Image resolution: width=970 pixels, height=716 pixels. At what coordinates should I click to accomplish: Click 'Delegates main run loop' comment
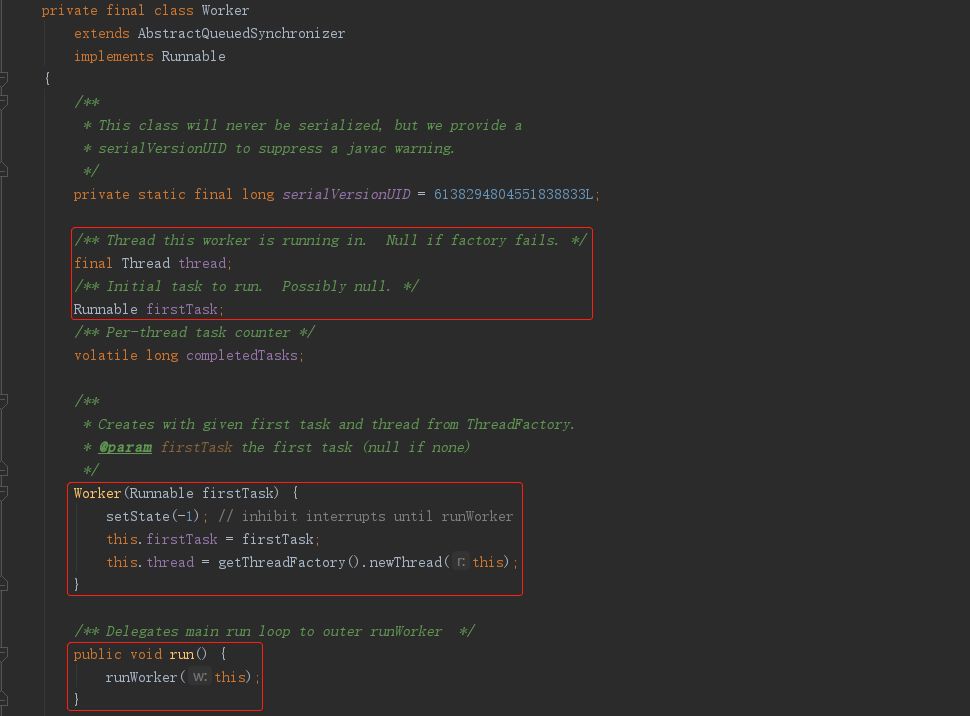(x=274, y=631)
